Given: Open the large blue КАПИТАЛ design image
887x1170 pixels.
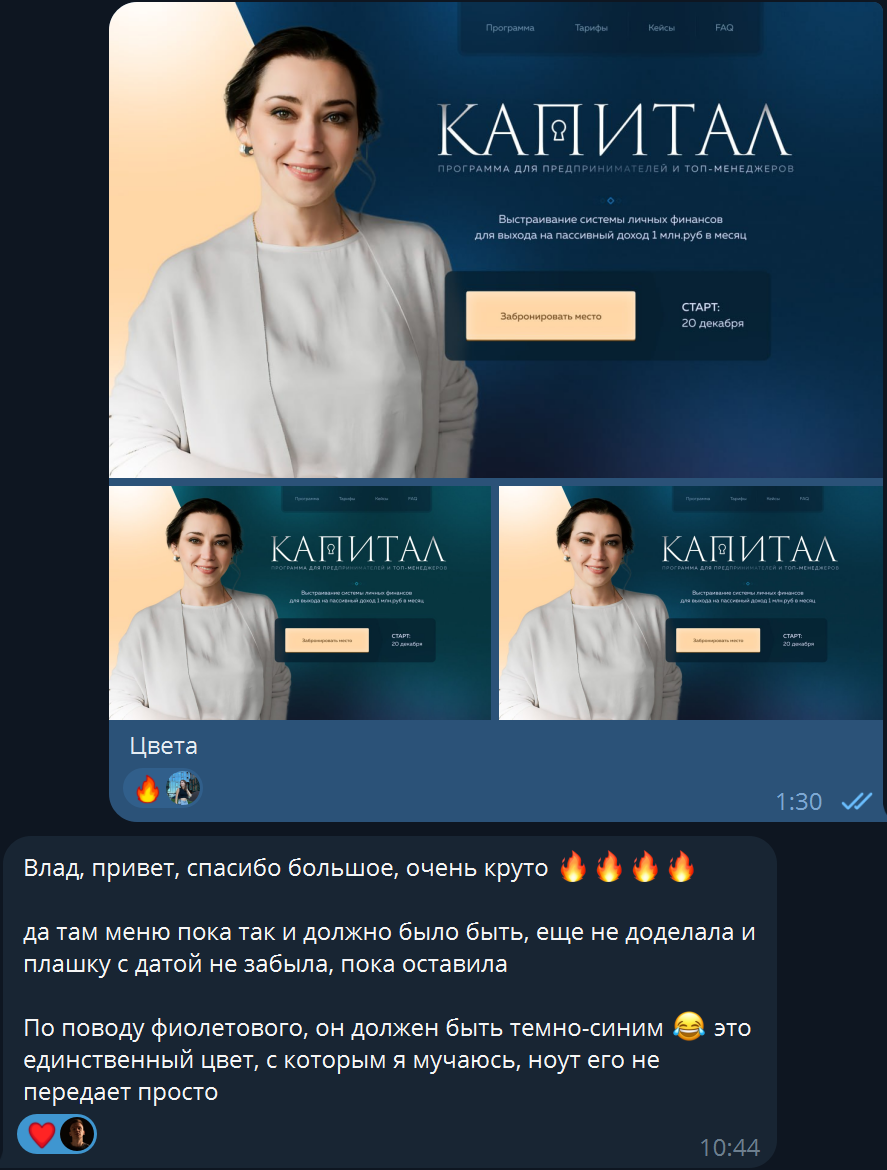Looking at the screenshot, I should point(496,240).
